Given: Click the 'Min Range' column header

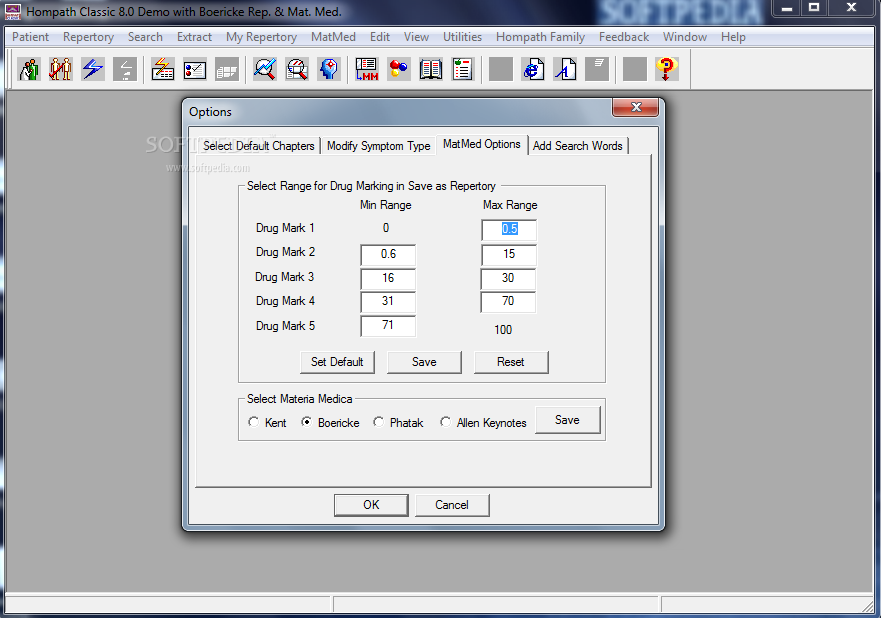Looking at the screenshot, I should click(x=385, y=205).
